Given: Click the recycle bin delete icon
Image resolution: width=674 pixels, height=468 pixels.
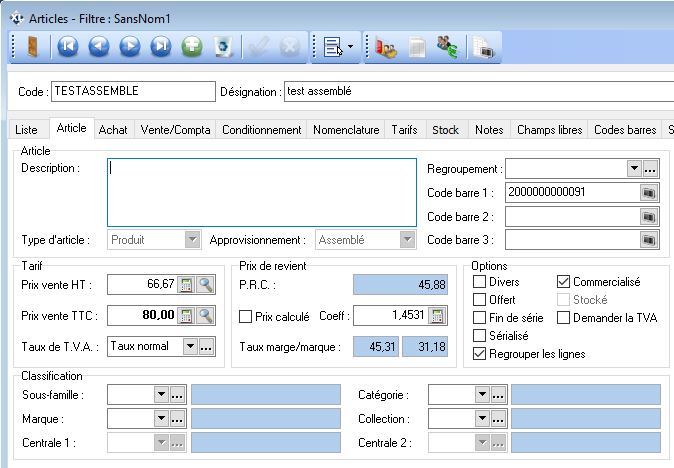Looking at the screenshot, I should (x=225, y=46).
